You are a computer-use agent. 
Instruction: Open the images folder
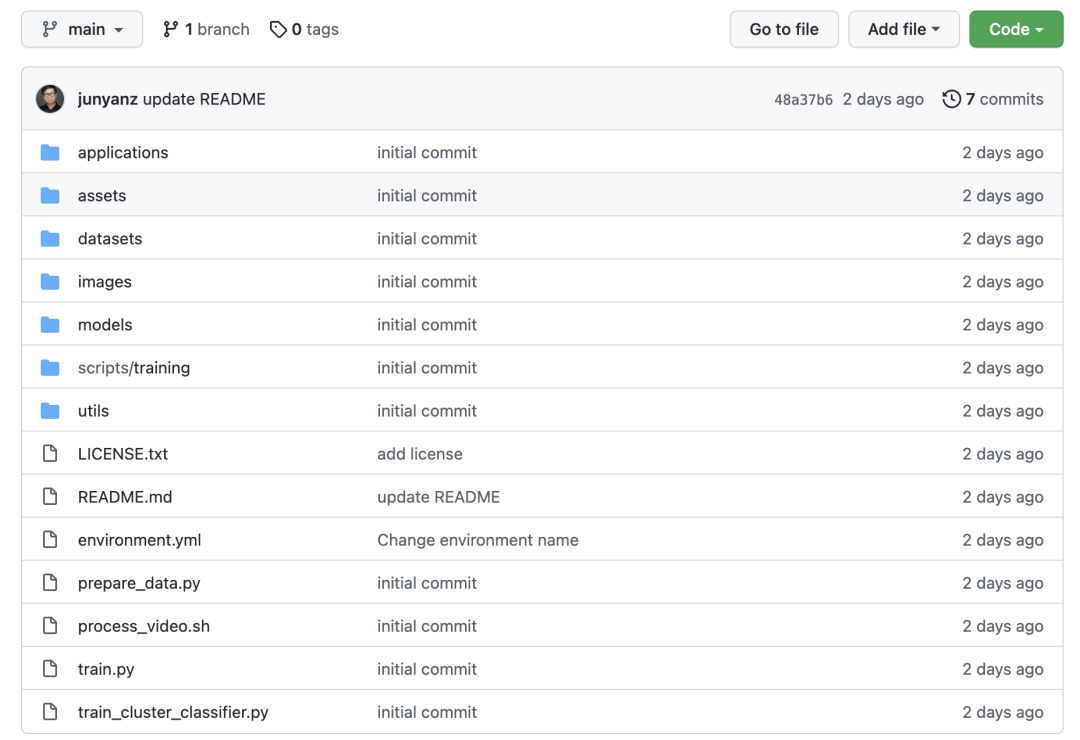(105, 282)
